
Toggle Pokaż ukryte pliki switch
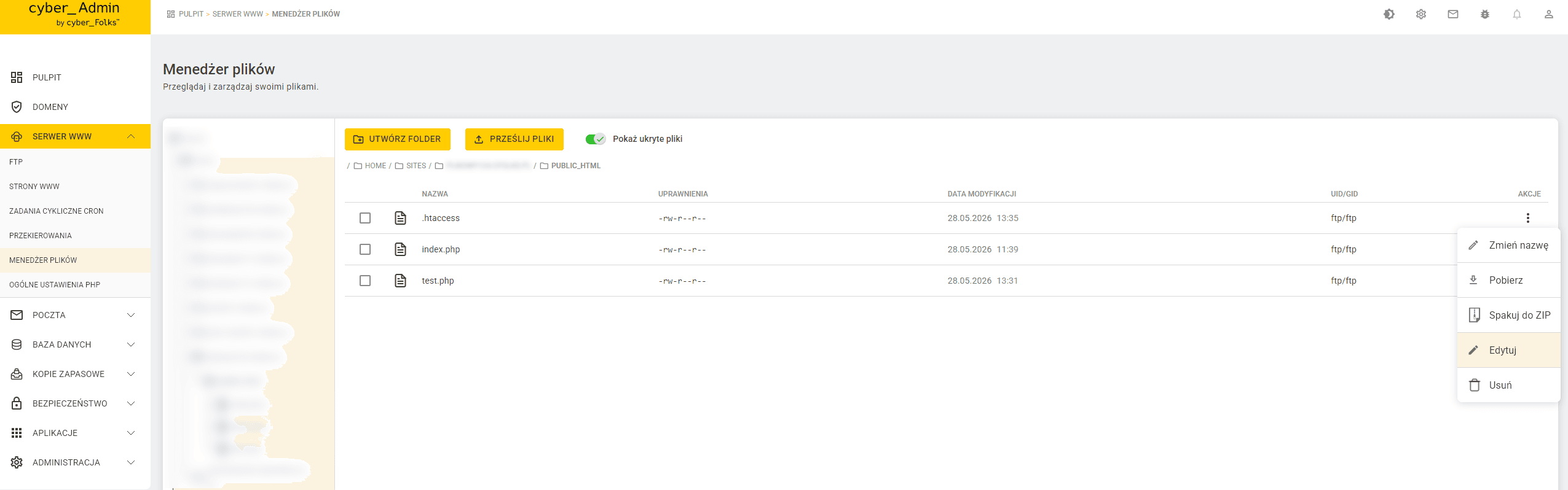point(596,139)
